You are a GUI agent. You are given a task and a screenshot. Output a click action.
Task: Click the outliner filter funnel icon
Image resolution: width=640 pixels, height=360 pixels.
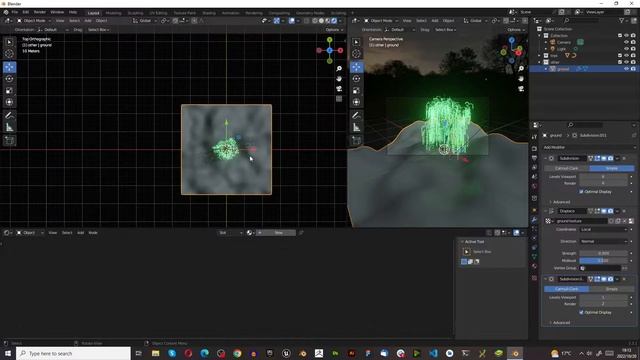click(x=621, y=20)
